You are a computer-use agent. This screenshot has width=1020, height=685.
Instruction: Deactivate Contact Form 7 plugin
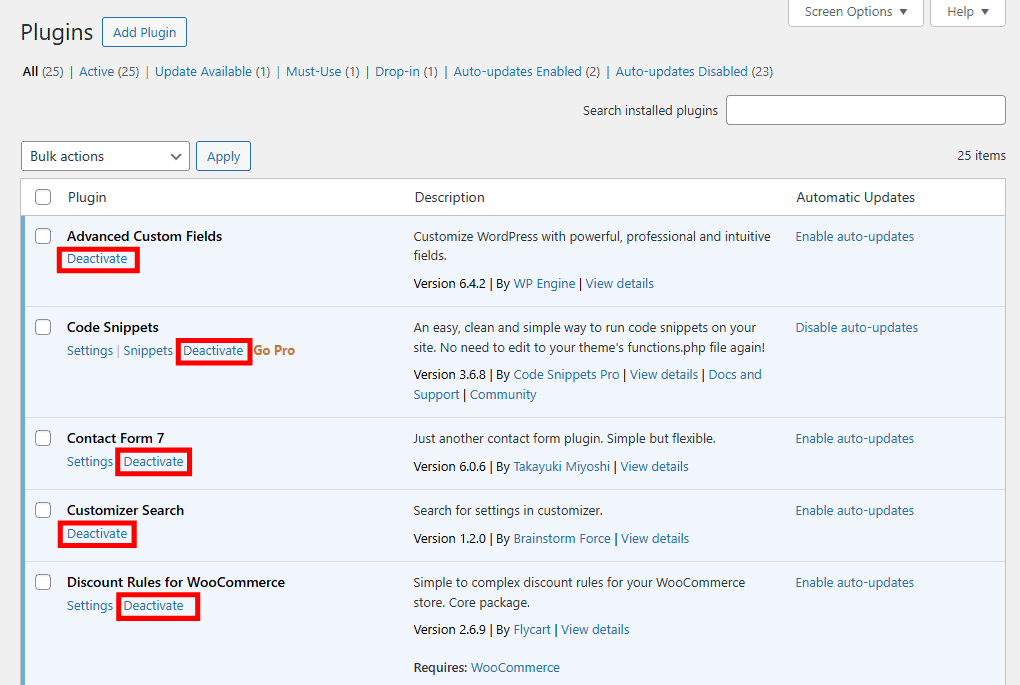click(x=154, y=462)
